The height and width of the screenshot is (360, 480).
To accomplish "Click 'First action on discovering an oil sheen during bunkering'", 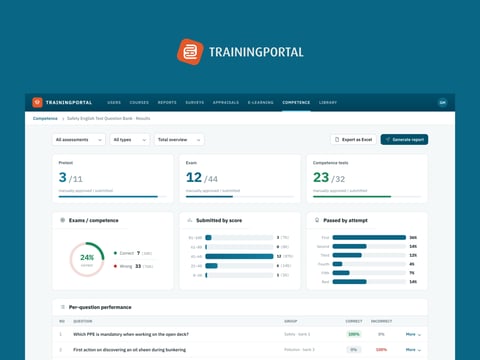I will (130, 350).
